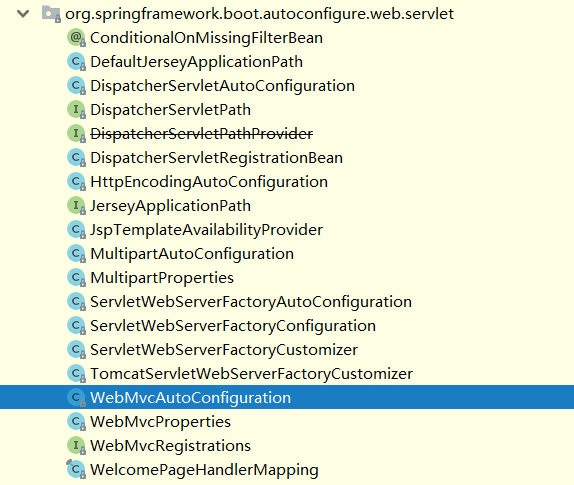This screenshot has width=574, height=485.
Task: Select the org.springframework.boot.autoconfigure.web.servlet package label
Action: point(259,14)
